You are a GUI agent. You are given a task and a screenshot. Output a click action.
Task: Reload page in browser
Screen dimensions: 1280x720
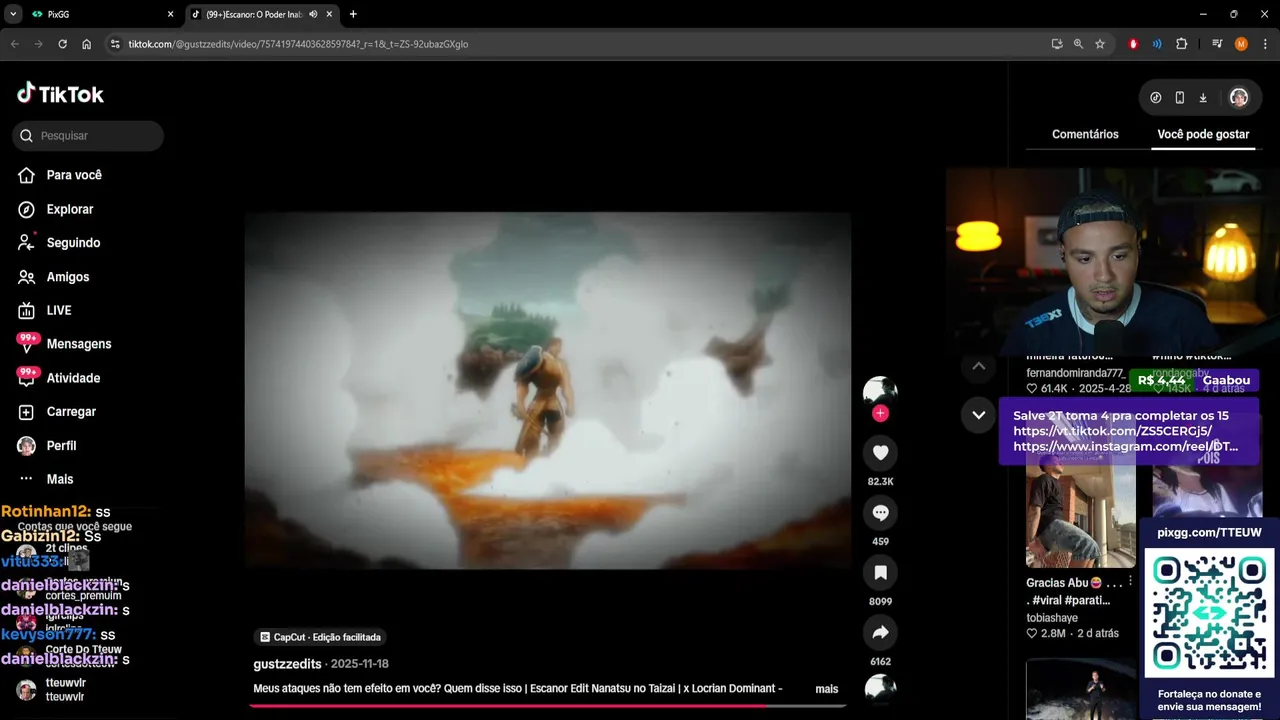(62, 44)
